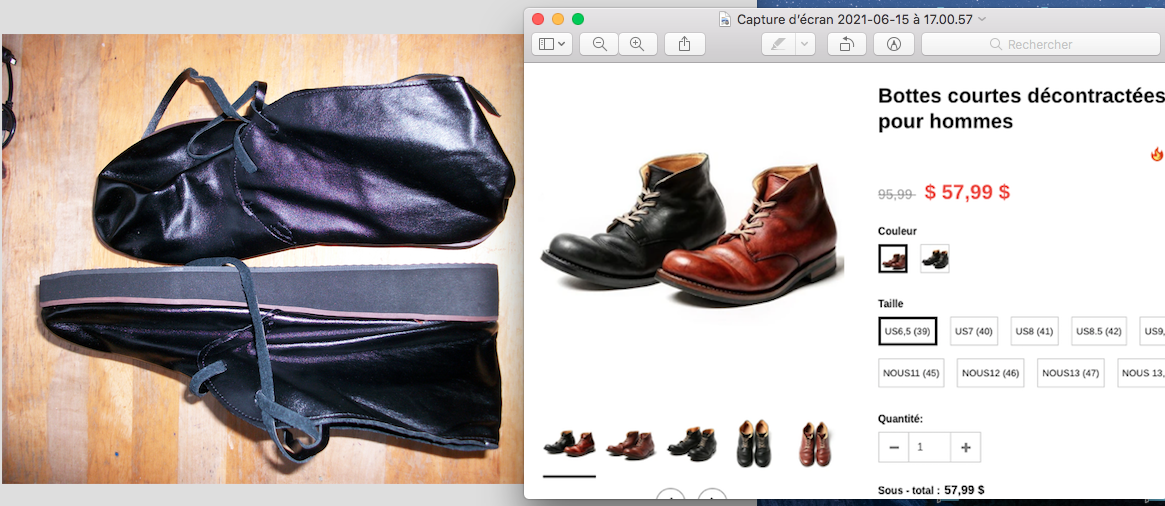The height and width of the screenshot is (506, 1165).
Task: Close the Preview window with red button
Action: tap(538, 19)
